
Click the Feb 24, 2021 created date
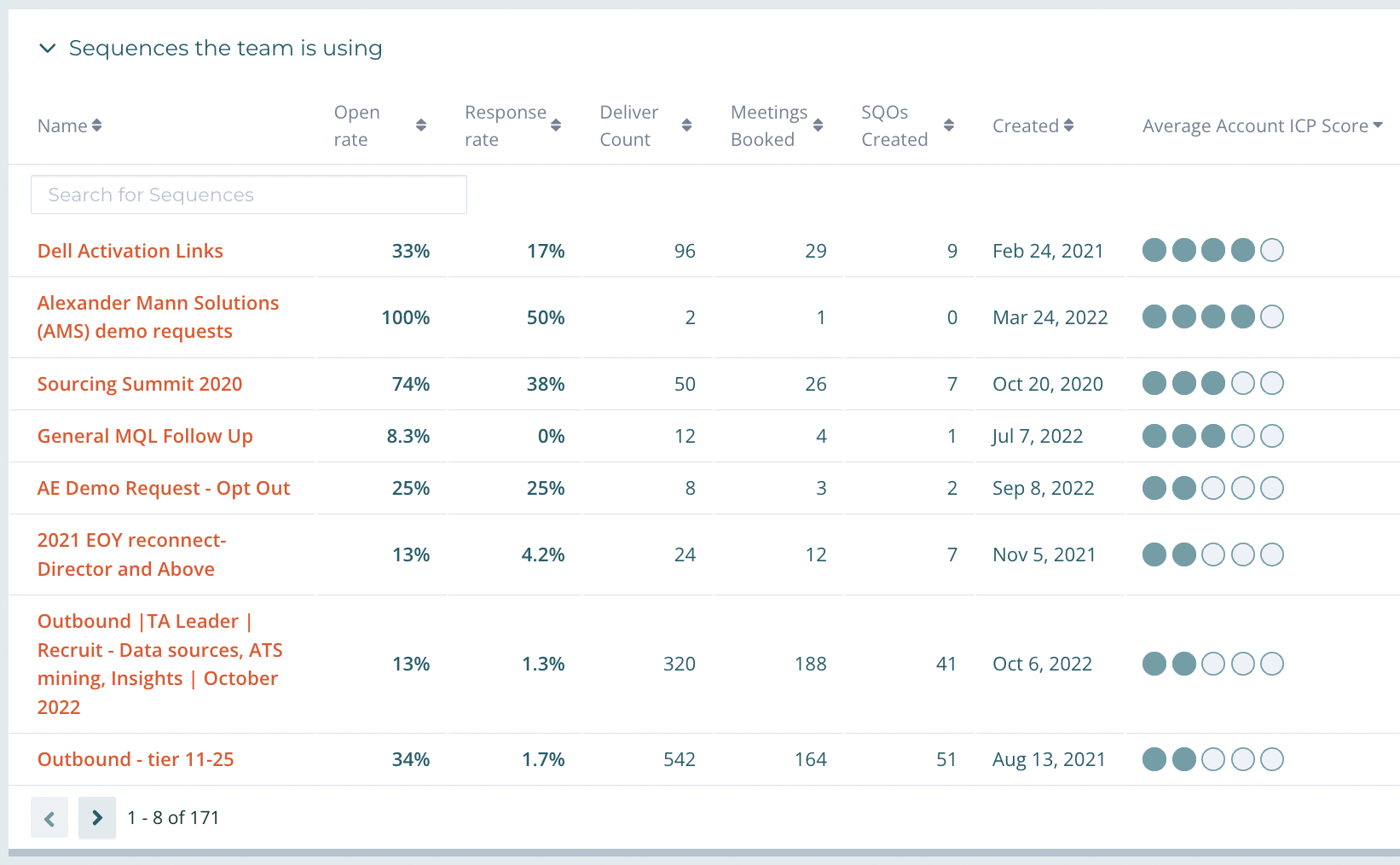1048,251
